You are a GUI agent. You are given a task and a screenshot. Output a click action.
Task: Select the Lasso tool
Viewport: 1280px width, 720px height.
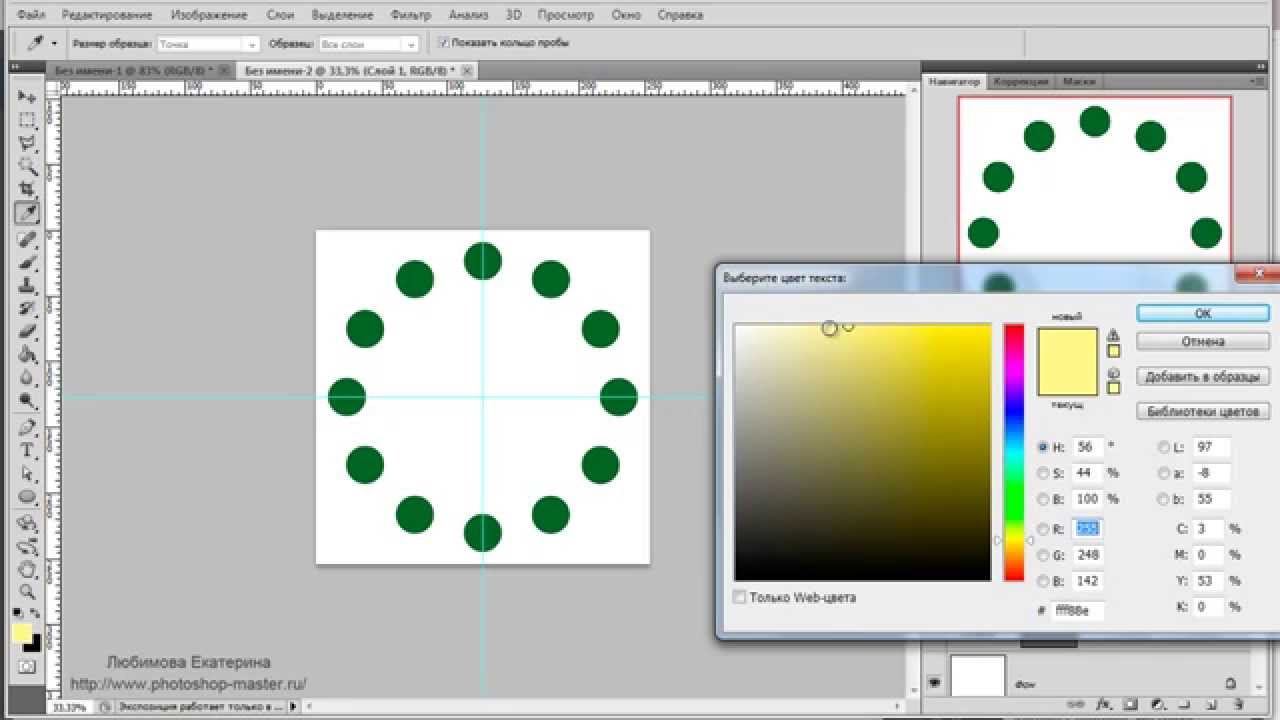[x=27, y=143]
